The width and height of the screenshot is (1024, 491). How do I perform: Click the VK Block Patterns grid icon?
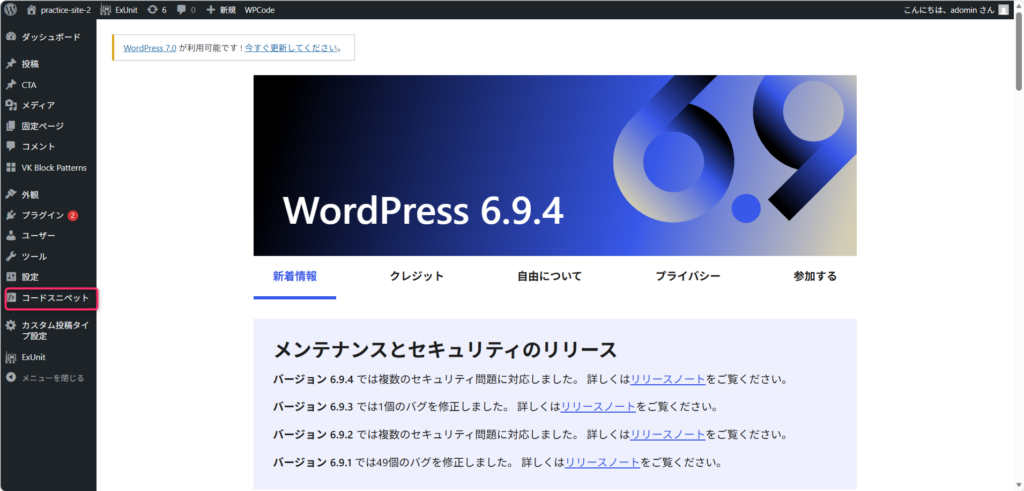(x=10, y=167)
